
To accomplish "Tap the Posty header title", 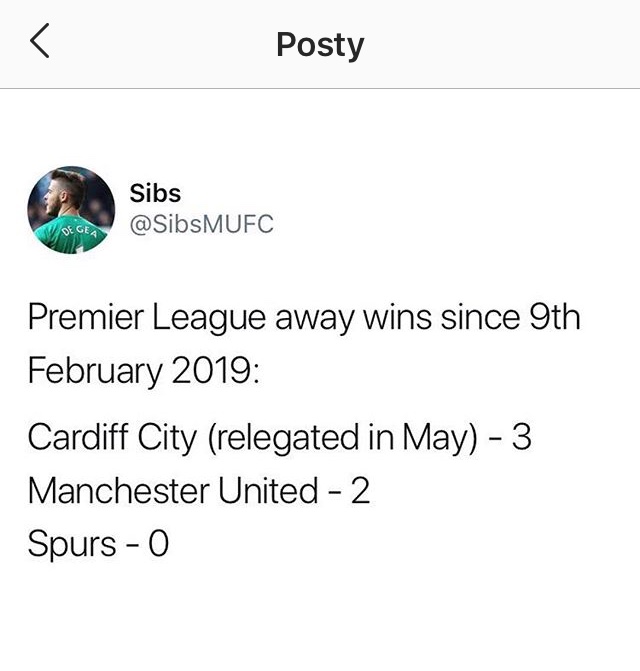I will (320, 45).
